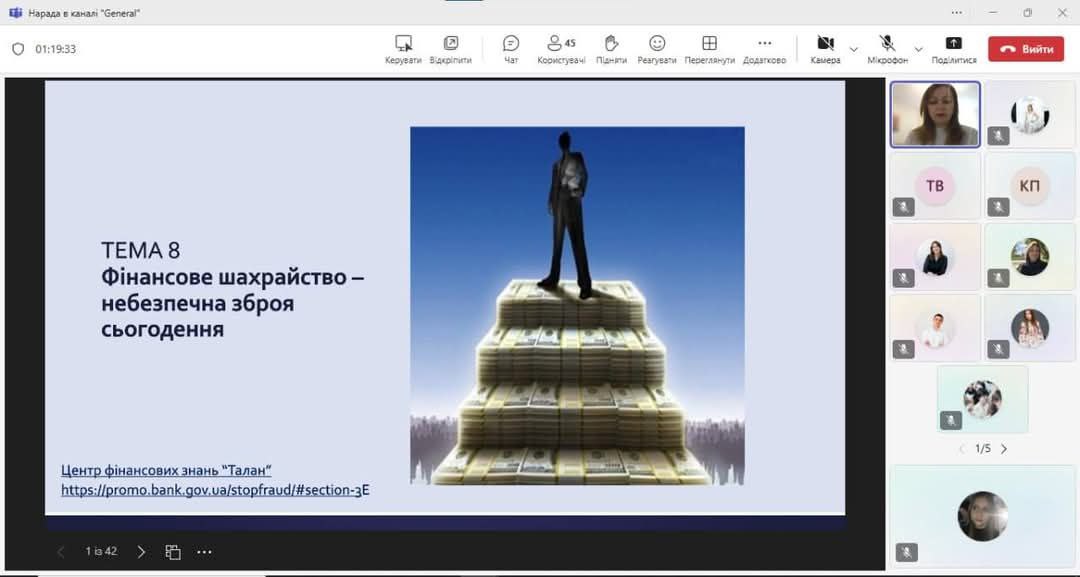Leave the meeting with Вийти
1080x577 pixels.
point(1026,49)
